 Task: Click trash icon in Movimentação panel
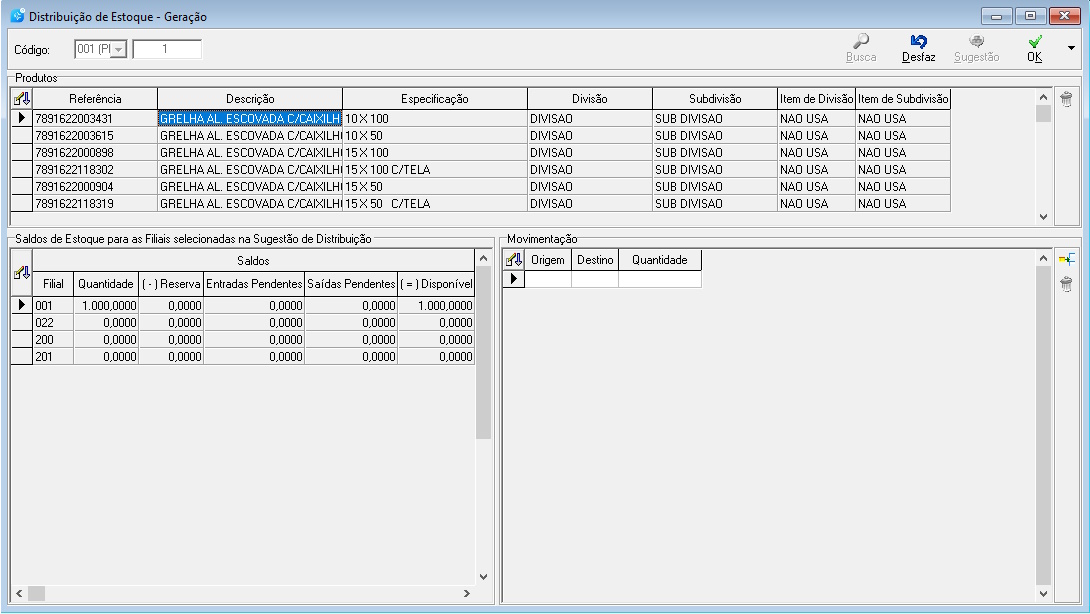tap(1066, 285)
